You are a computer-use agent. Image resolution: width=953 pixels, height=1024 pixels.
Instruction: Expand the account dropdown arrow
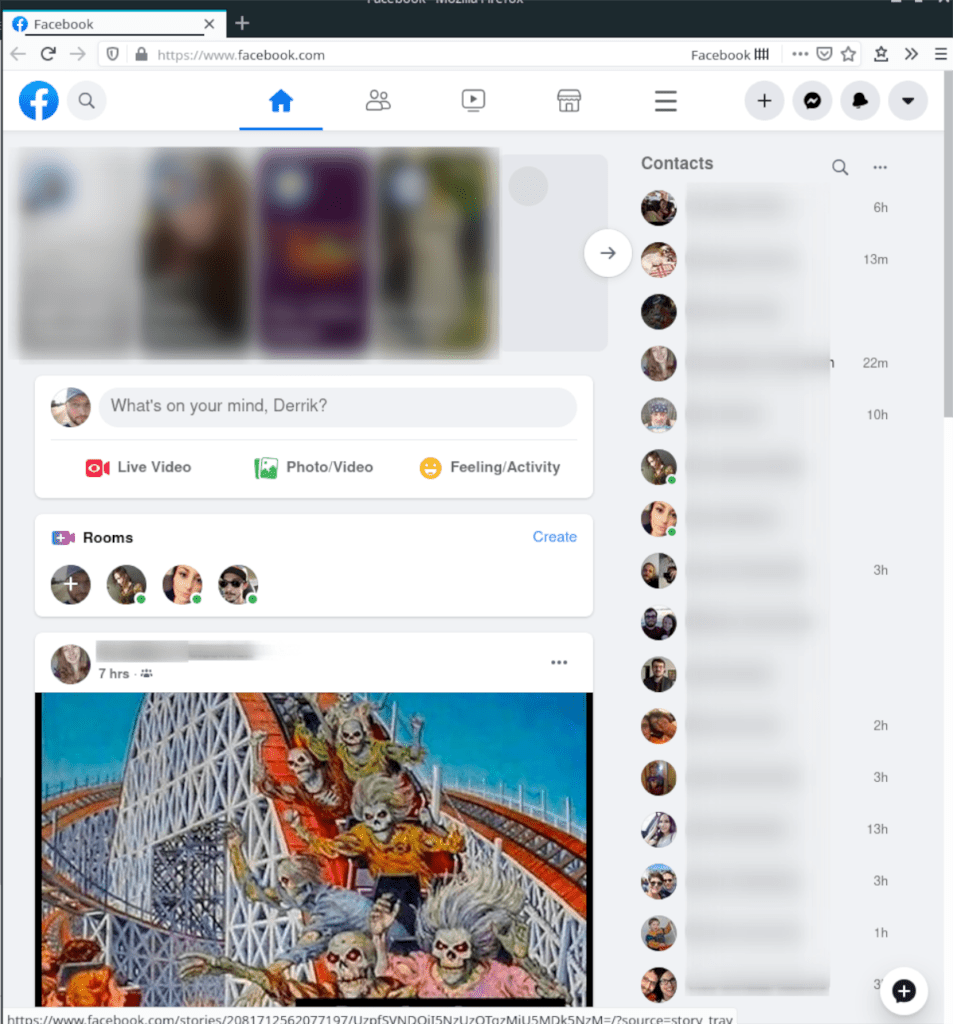coord(907,101)
